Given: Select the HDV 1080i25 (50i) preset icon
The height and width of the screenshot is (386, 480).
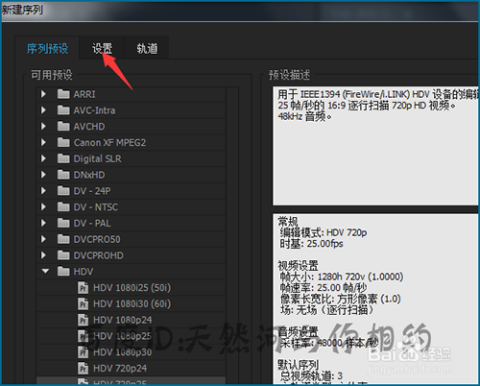Looking at the screenshot, I should coord(83,287).
